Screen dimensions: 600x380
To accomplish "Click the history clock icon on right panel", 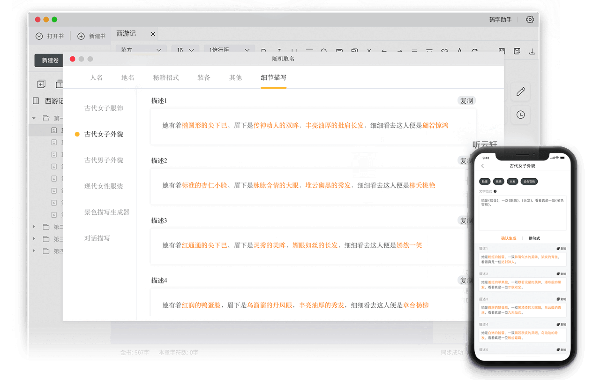I will click(x=520, y=115).
